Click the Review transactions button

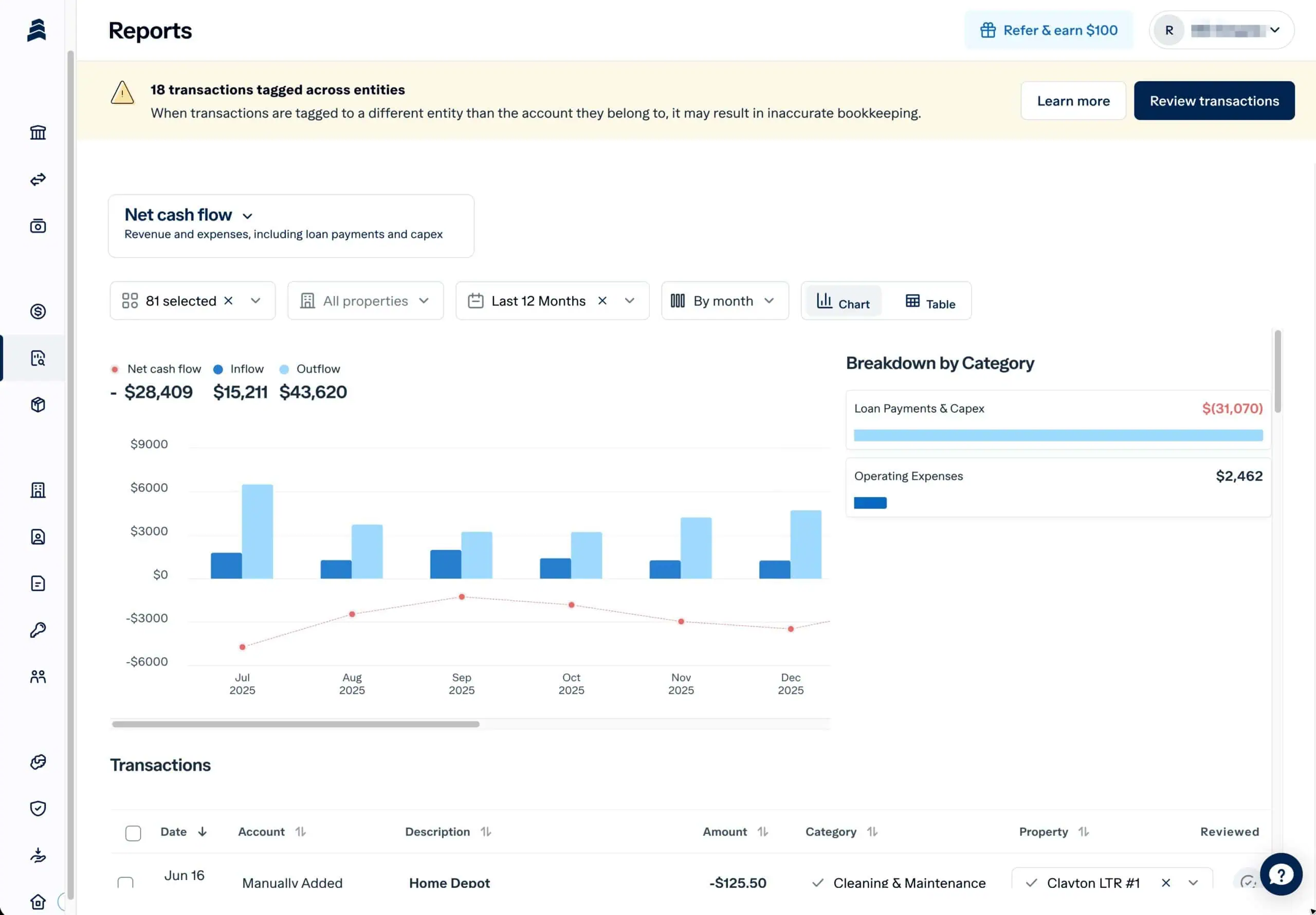1214,101
